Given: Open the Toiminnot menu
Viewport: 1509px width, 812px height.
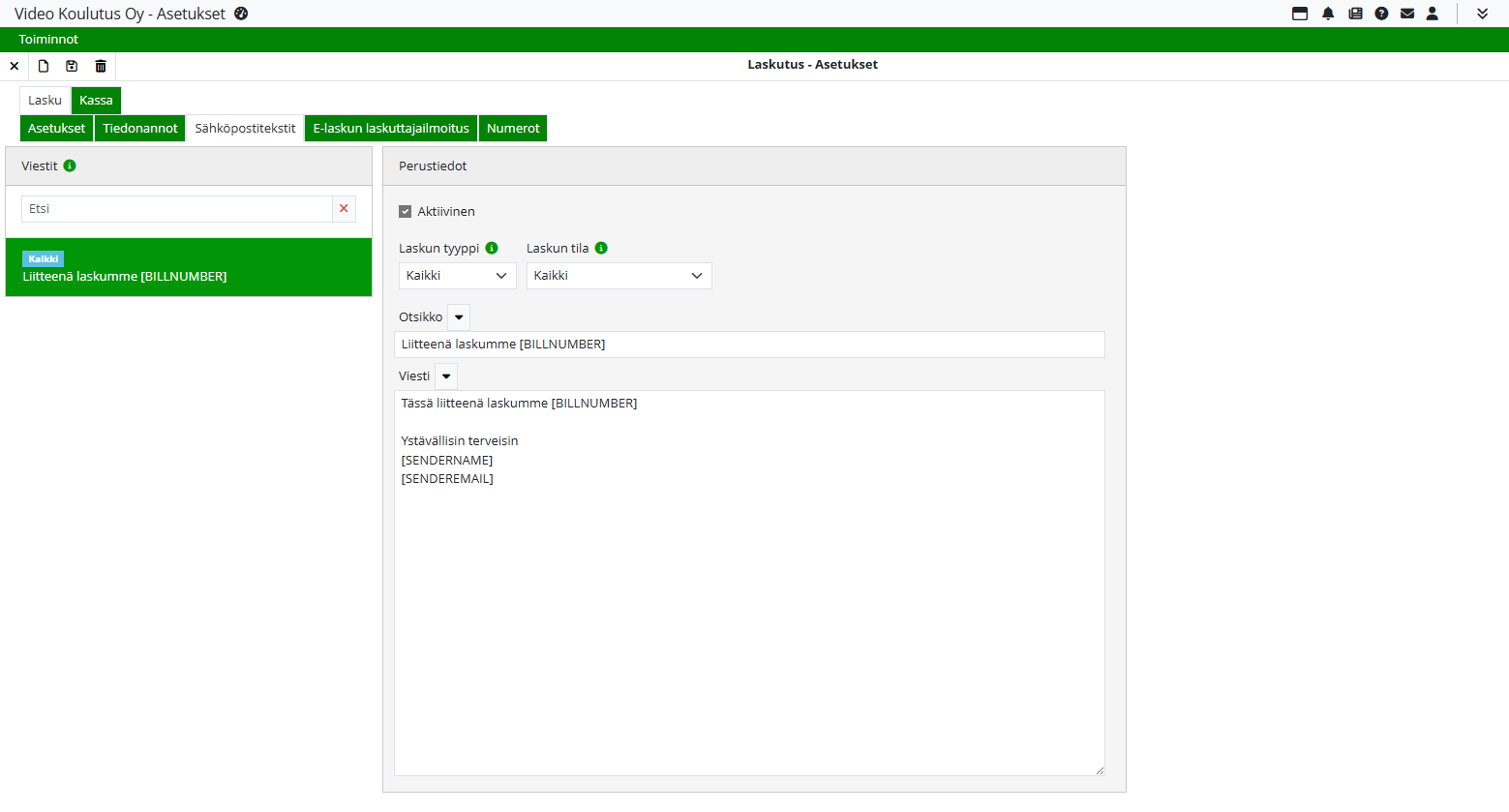Looking at the screenshot, I should (48, 40).
